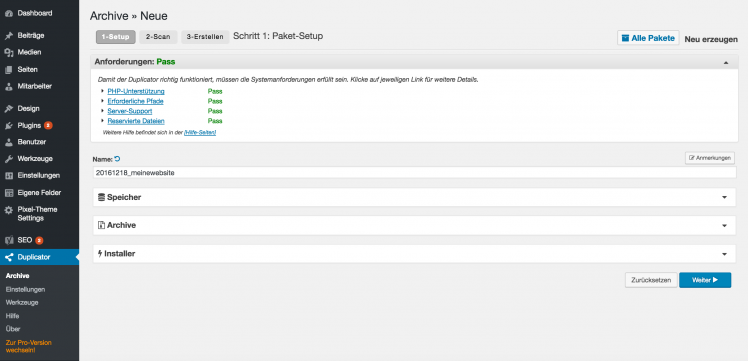Click the Eigene Felder grid icon
Screen dimensions: 748x361
click(8, 193)
